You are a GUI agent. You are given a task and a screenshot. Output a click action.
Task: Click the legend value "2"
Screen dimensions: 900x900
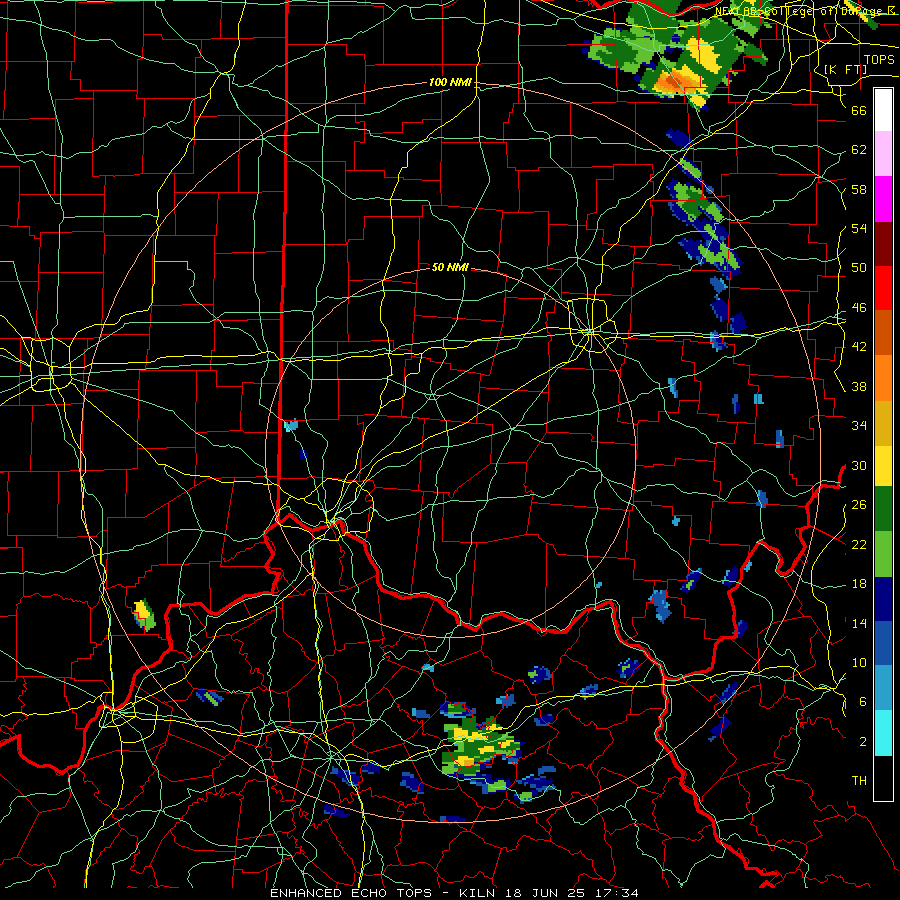(x=863, y=741)
